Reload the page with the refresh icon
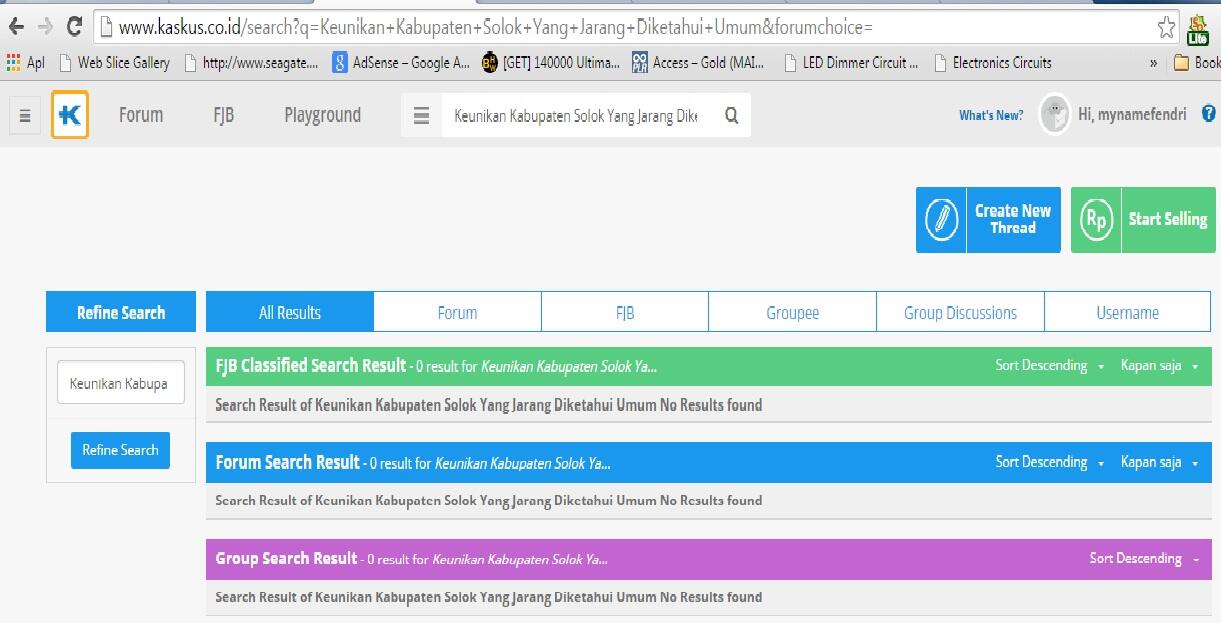This screenshot has width=1221, height=623. (74, 27)
